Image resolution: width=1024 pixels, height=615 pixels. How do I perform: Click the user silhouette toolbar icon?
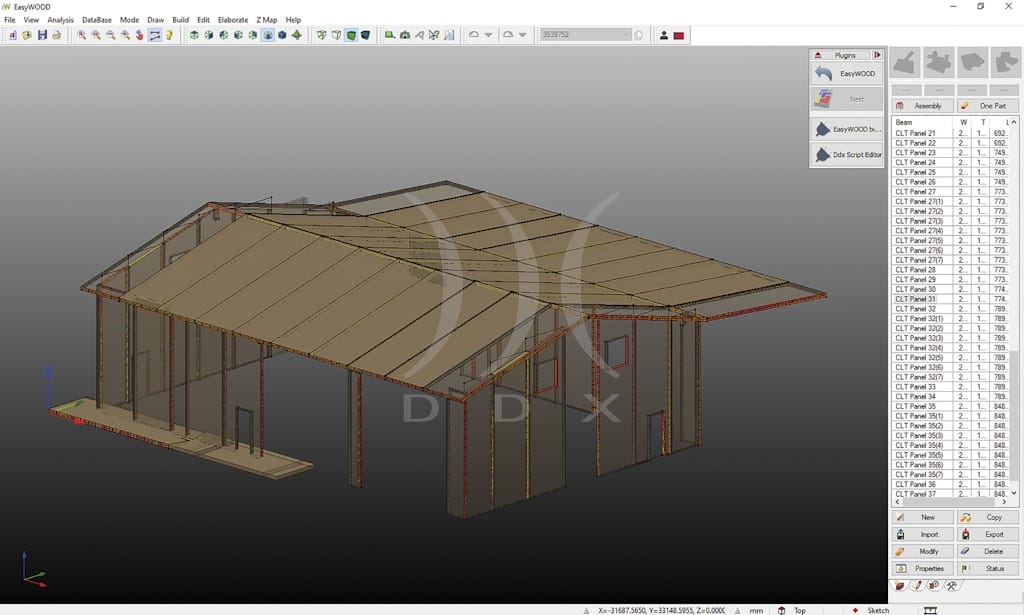coord(663,35)
